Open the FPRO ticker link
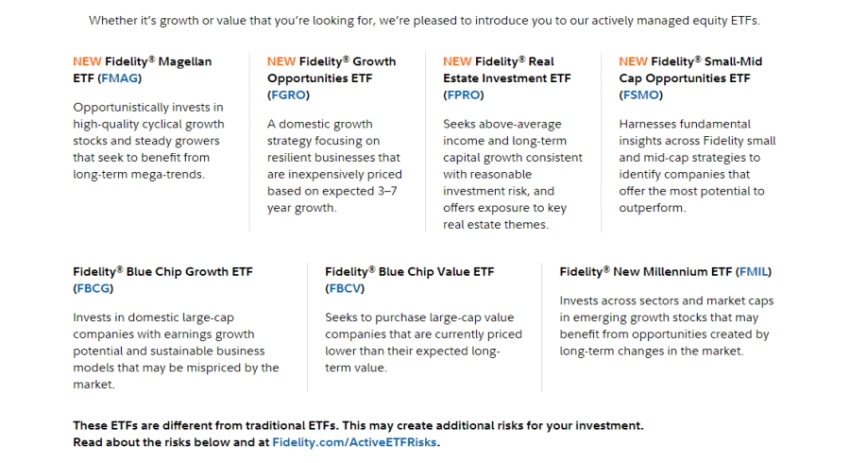This screenshot has height=463, width=850. (463, 95)
